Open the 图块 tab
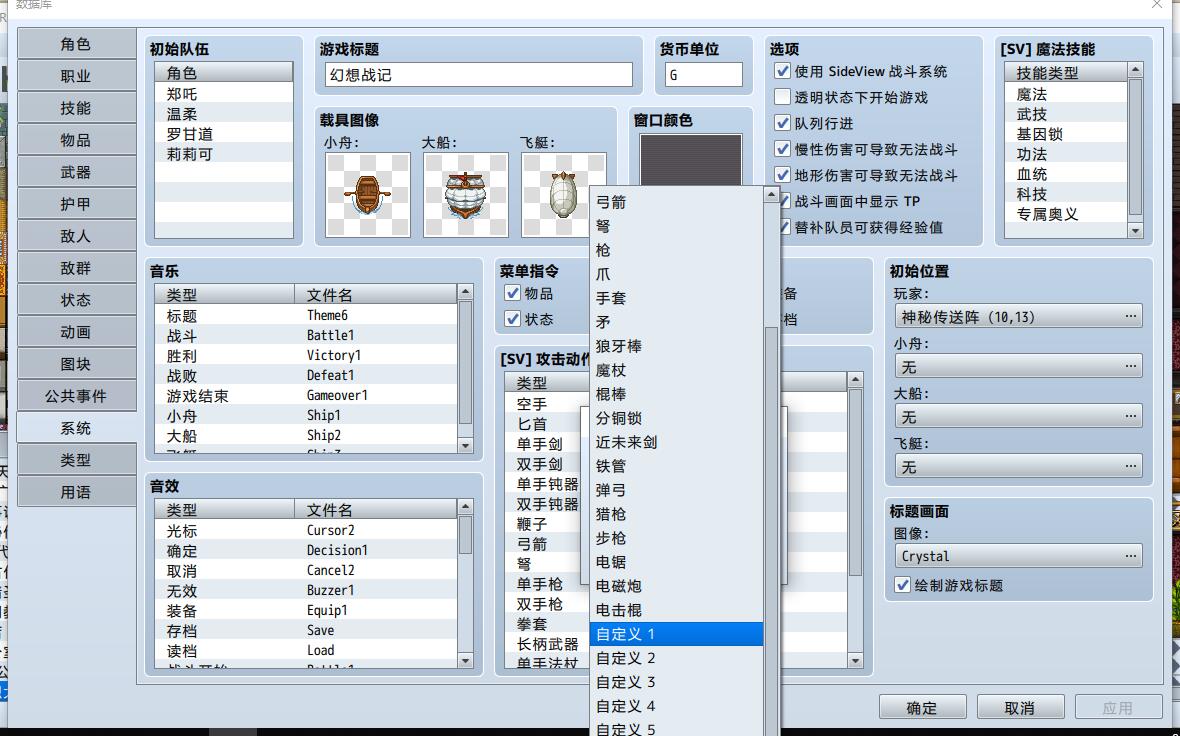This screenshot has height=736, width=1180. [76, 363]
